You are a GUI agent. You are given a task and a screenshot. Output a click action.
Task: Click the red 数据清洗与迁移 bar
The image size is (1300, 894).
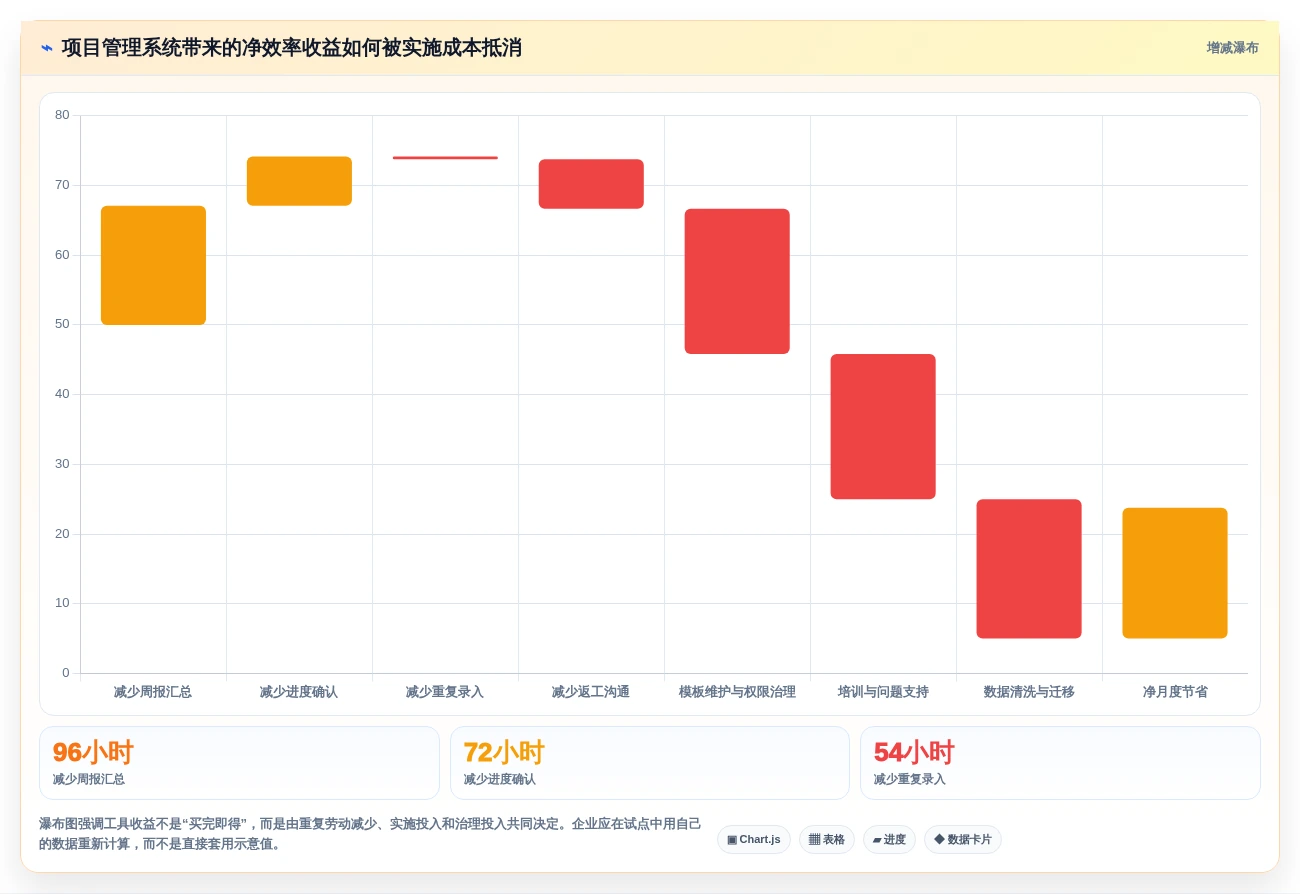1029,569
